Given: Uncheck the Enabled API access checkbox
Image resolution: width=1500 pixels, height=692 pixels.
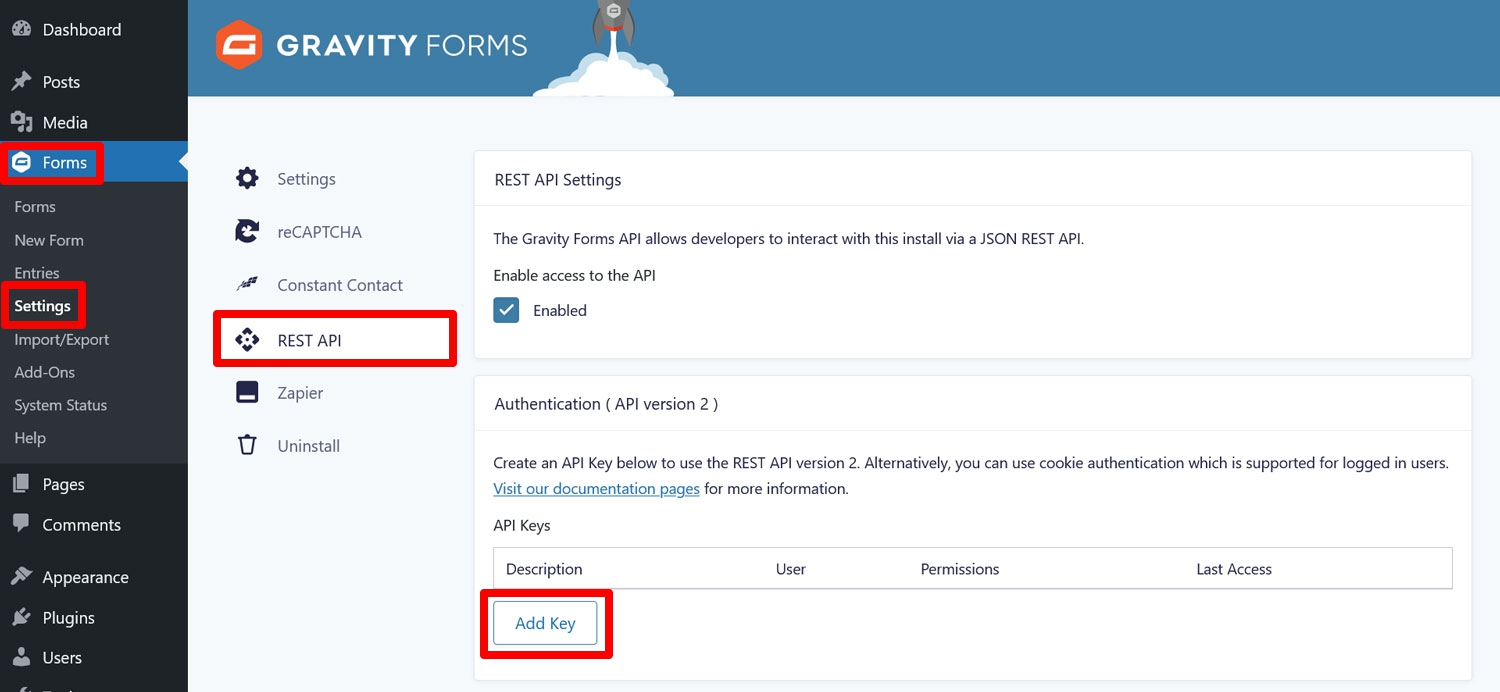Looking at the screenshot, I should pyautogui.click(x=506, y=310).
